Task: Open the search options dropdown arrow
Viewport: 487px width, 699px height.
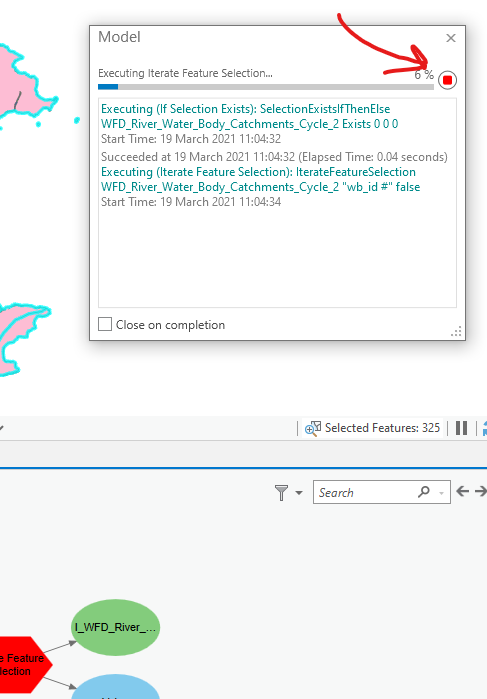Action: pos(442,493)
